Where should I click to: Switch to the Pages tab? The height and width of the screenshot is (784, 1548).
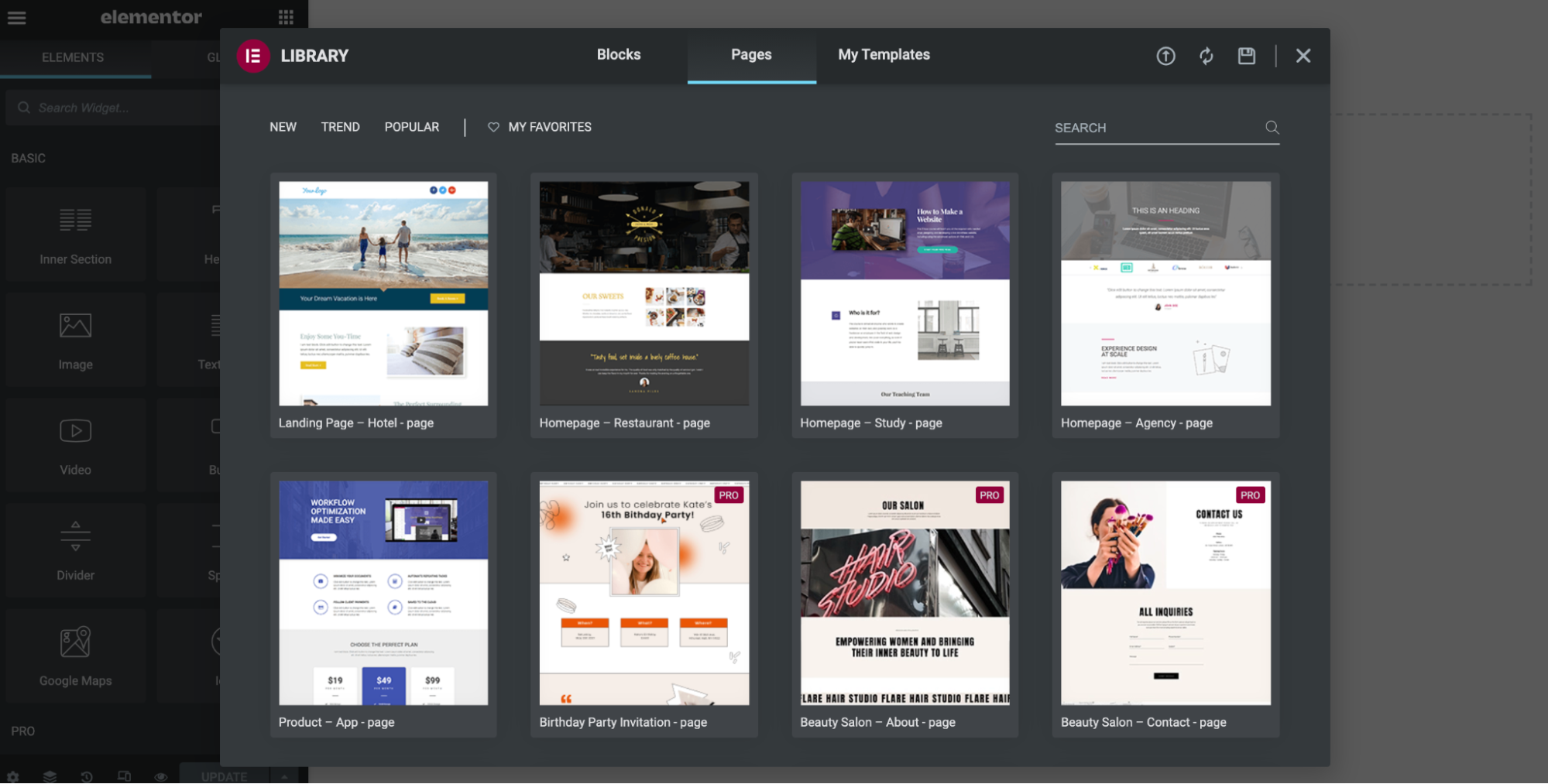pyautogui.click(x=751, y=55)
